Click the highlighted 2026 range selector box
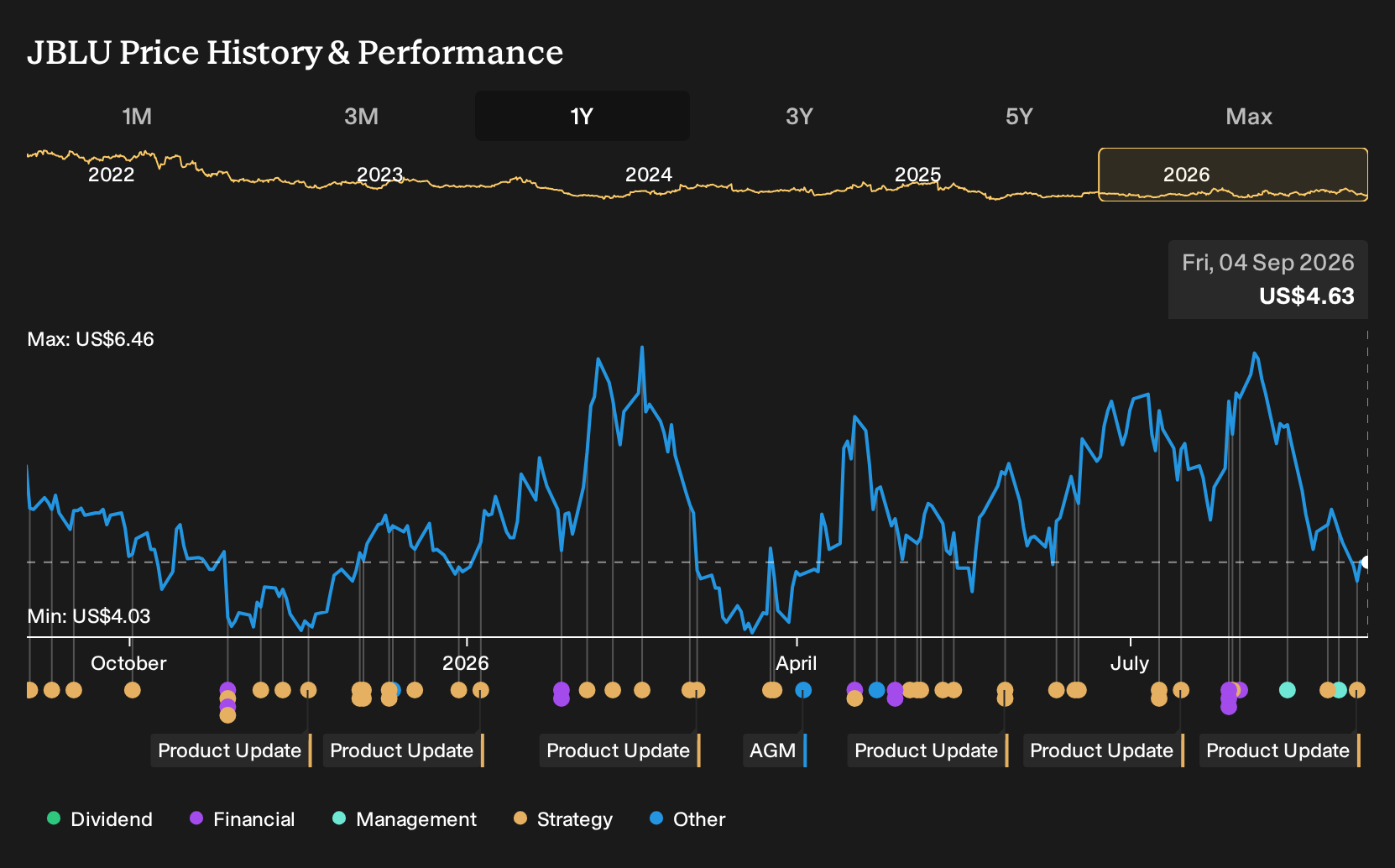1395x868 pixels. pyautogui.click(x=1233, y=175)
